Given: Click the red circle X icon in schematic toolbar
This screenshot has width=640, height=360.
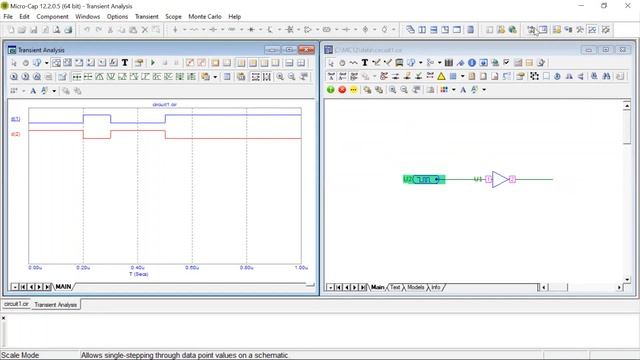Looking at the screenshot, I should click(342, 90).
